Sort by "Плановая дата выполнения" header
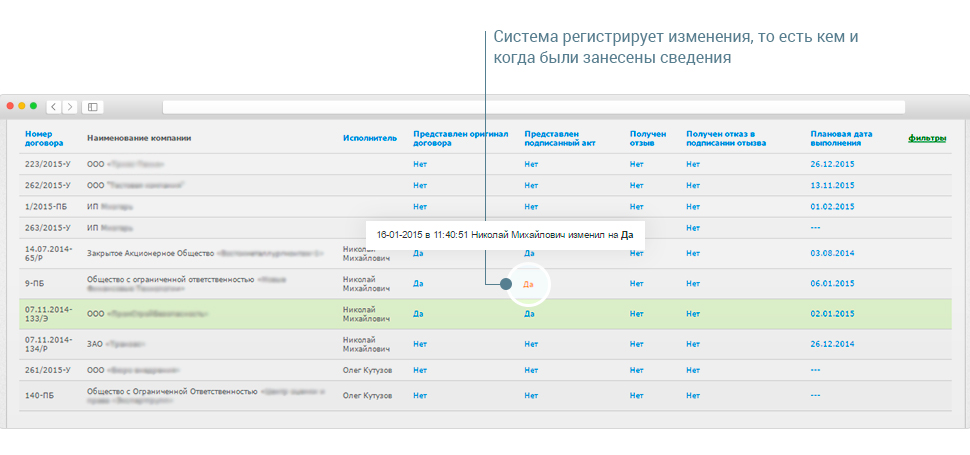The width and height of the screenshot is (970, 455). click(x=843, y=138)
